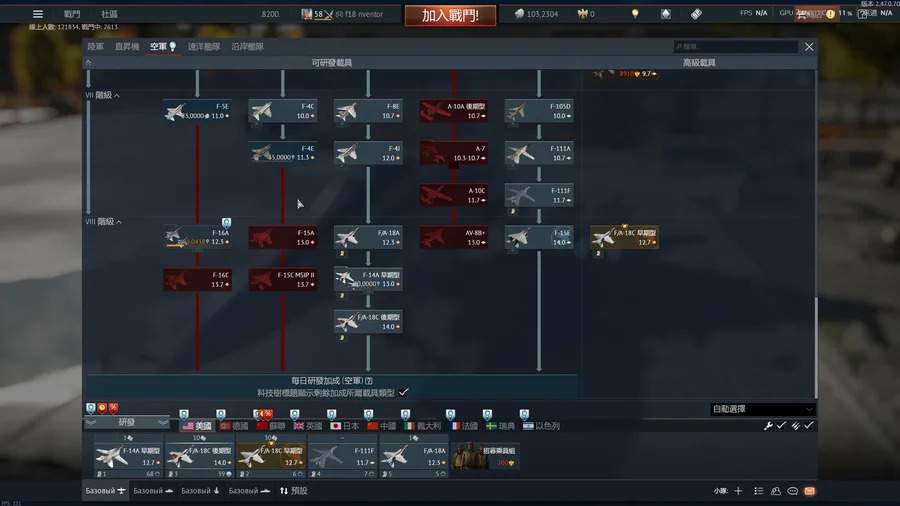
Task: Select the F-15E aircraft in tree
Action: [539, 237]
